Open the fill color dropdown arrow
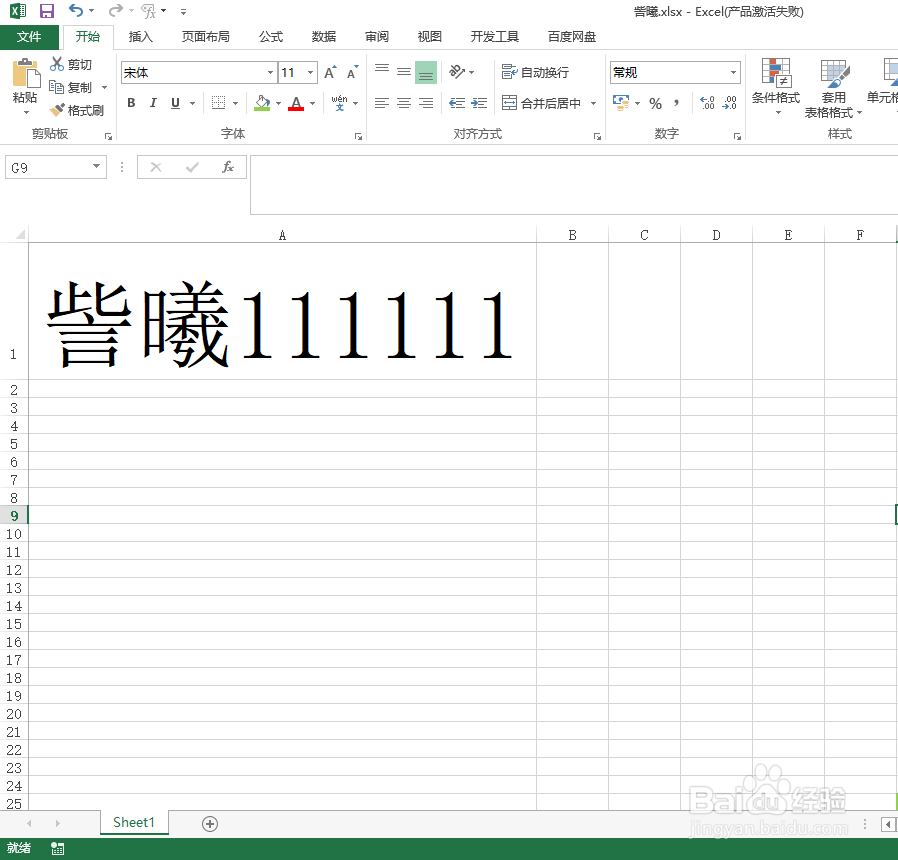This screenshot has height=860, width=898. (x=279, y=103)
